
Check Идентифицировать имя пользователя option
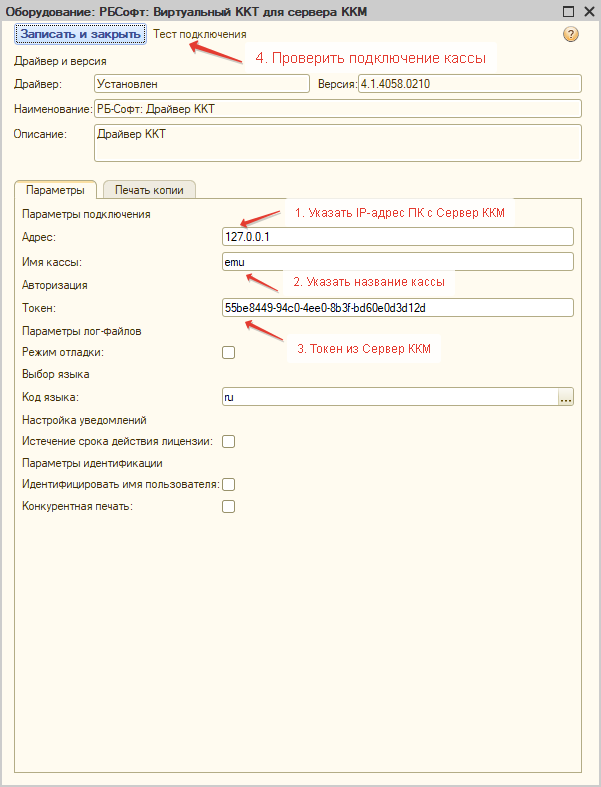(x=228, y=485)
